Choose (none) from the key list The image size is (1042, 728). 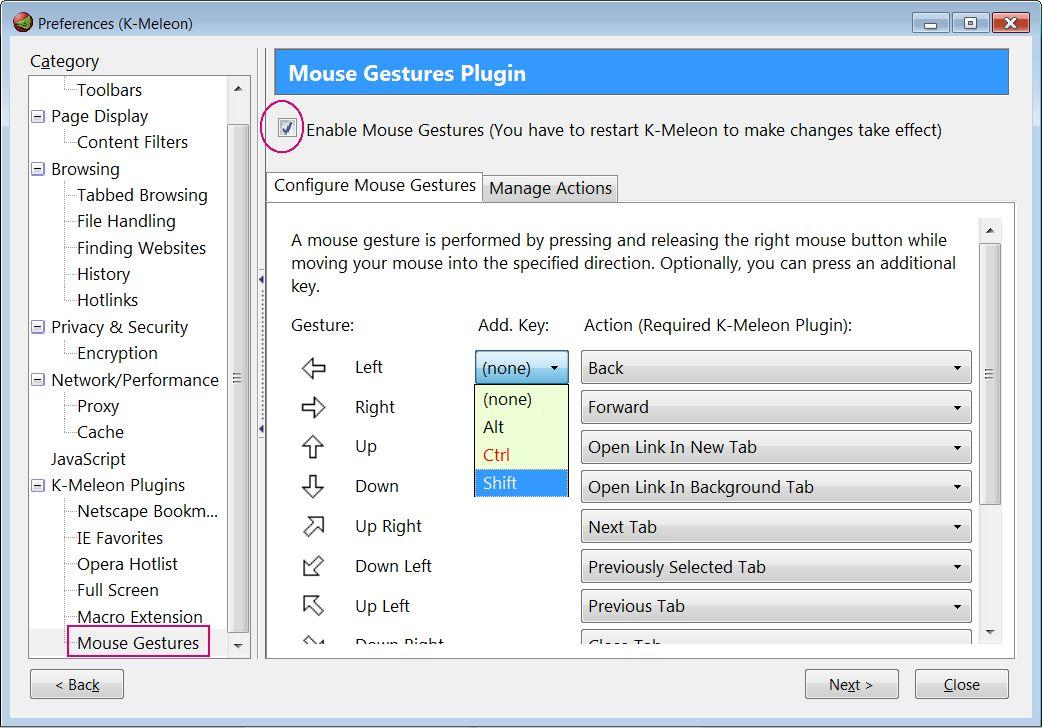(521, 400)
